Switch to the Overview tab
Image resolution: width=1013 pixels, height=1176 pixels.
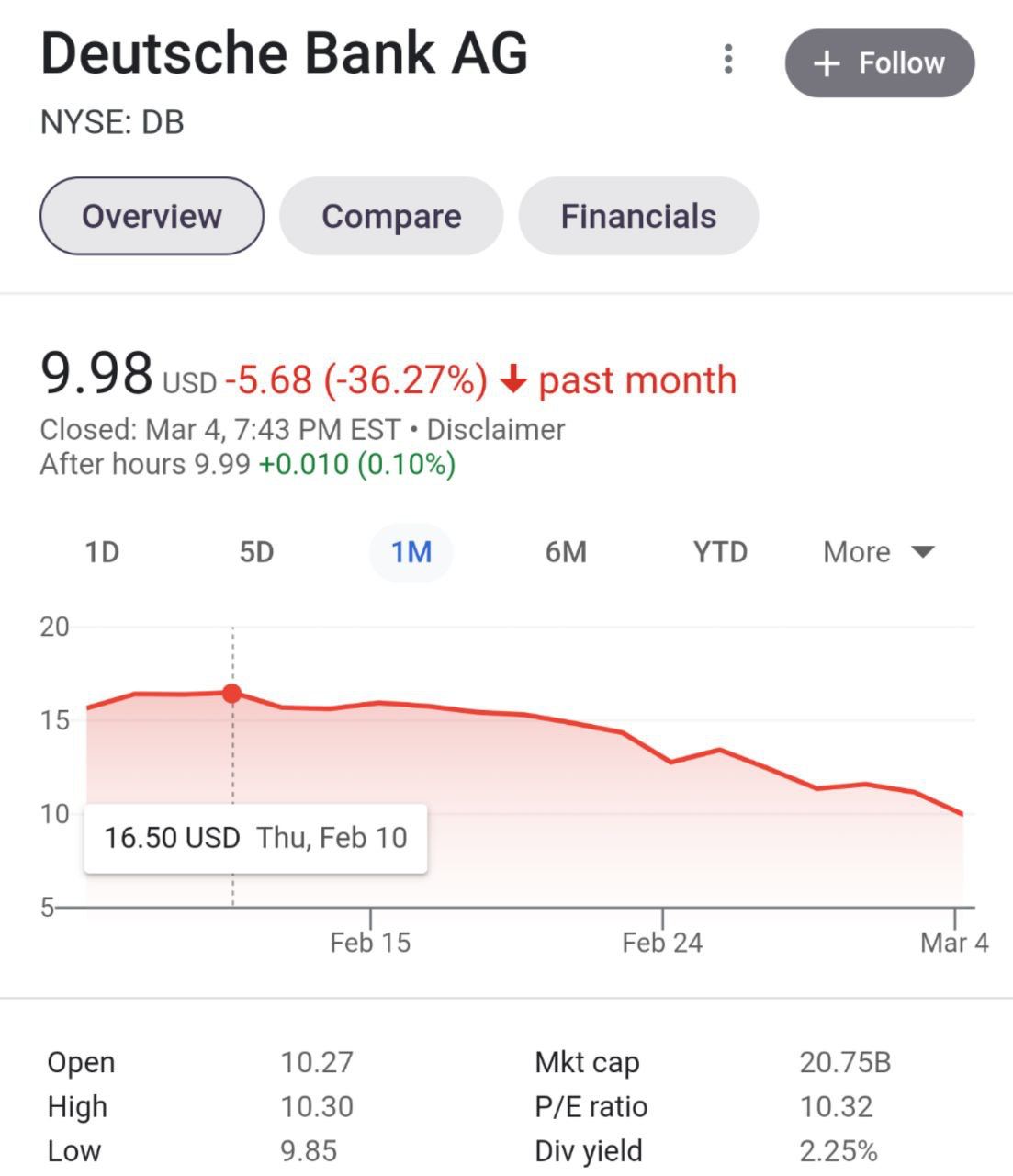point(152,216)
